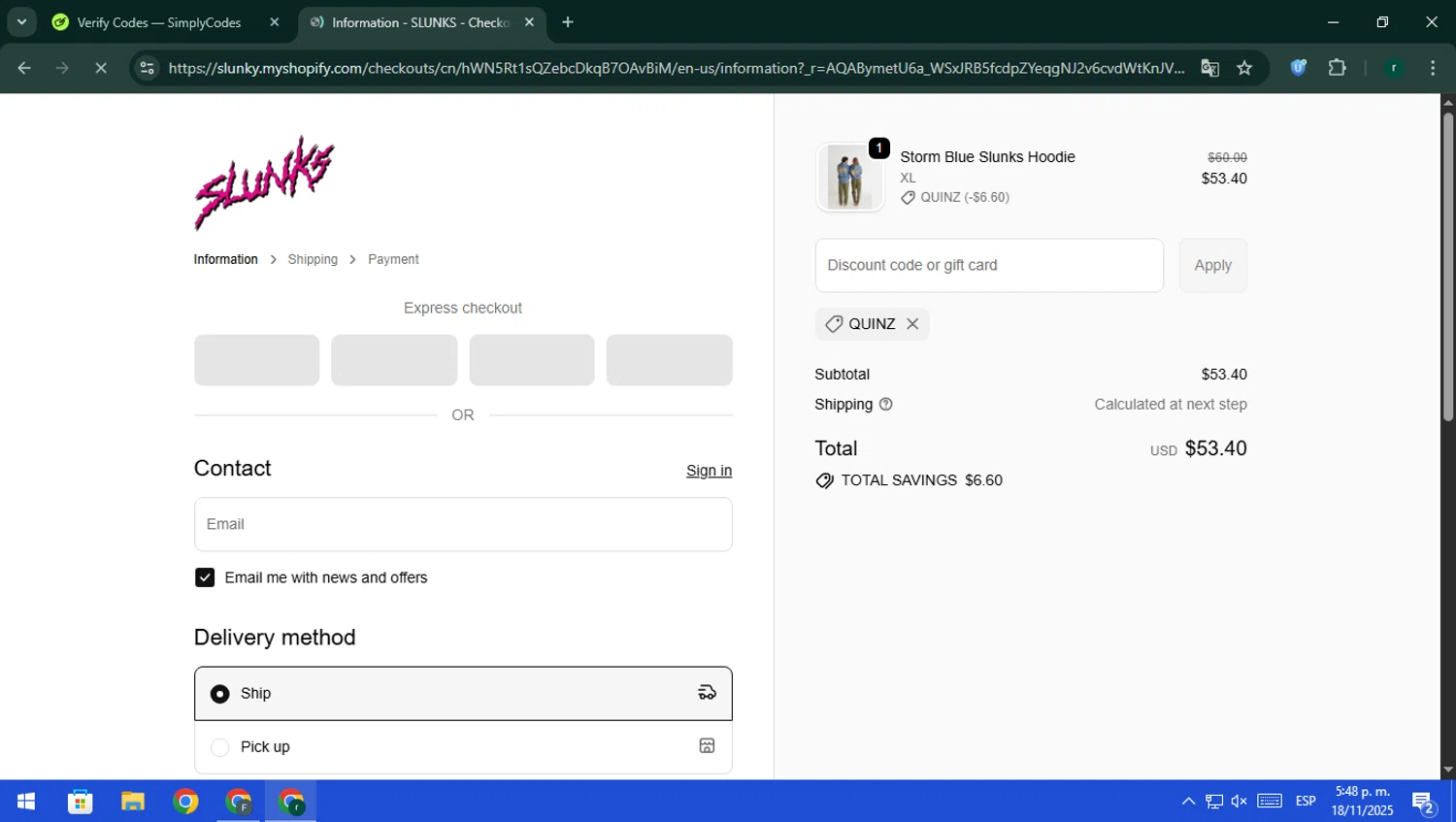Click the Subtotal label text
Viewport: 1456px width, 822px height.
click(842, 375)
